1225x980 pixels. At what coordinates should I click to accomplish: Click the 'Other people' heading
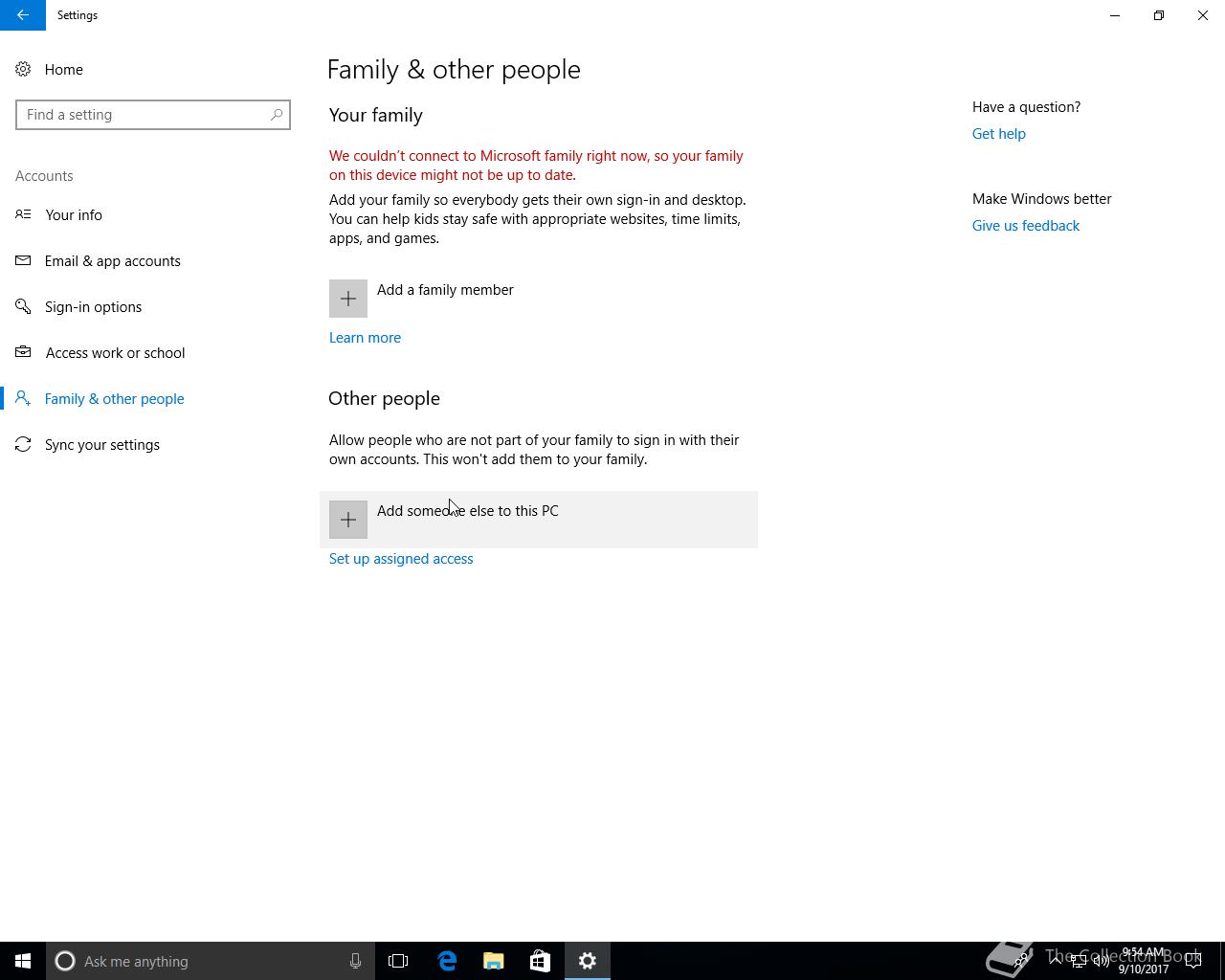[x=384, y=398]
